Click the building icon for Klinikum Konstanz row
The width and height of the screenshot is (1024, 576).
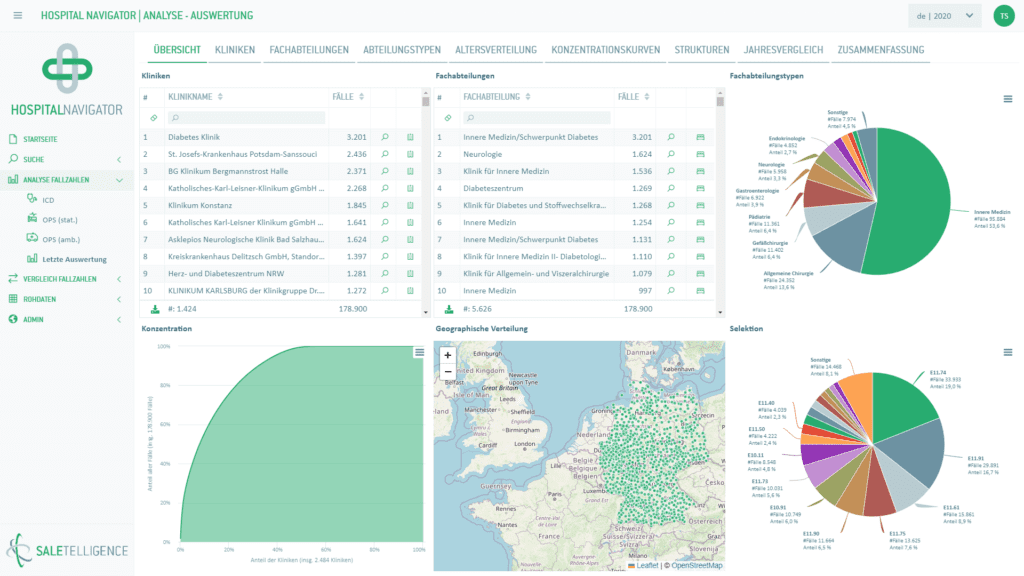[x=409, y=206]
